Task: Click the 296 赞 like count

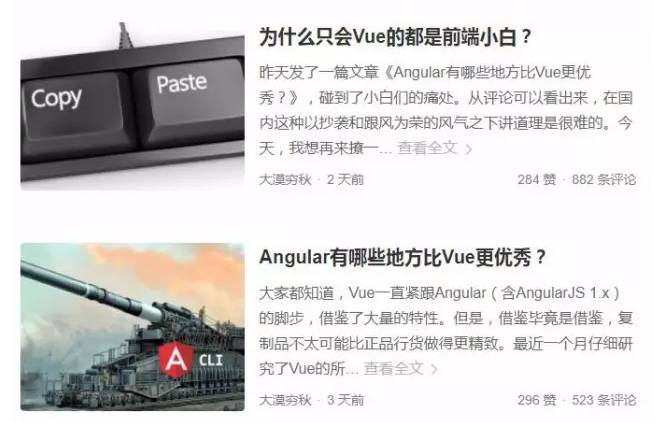Action: 537,400
